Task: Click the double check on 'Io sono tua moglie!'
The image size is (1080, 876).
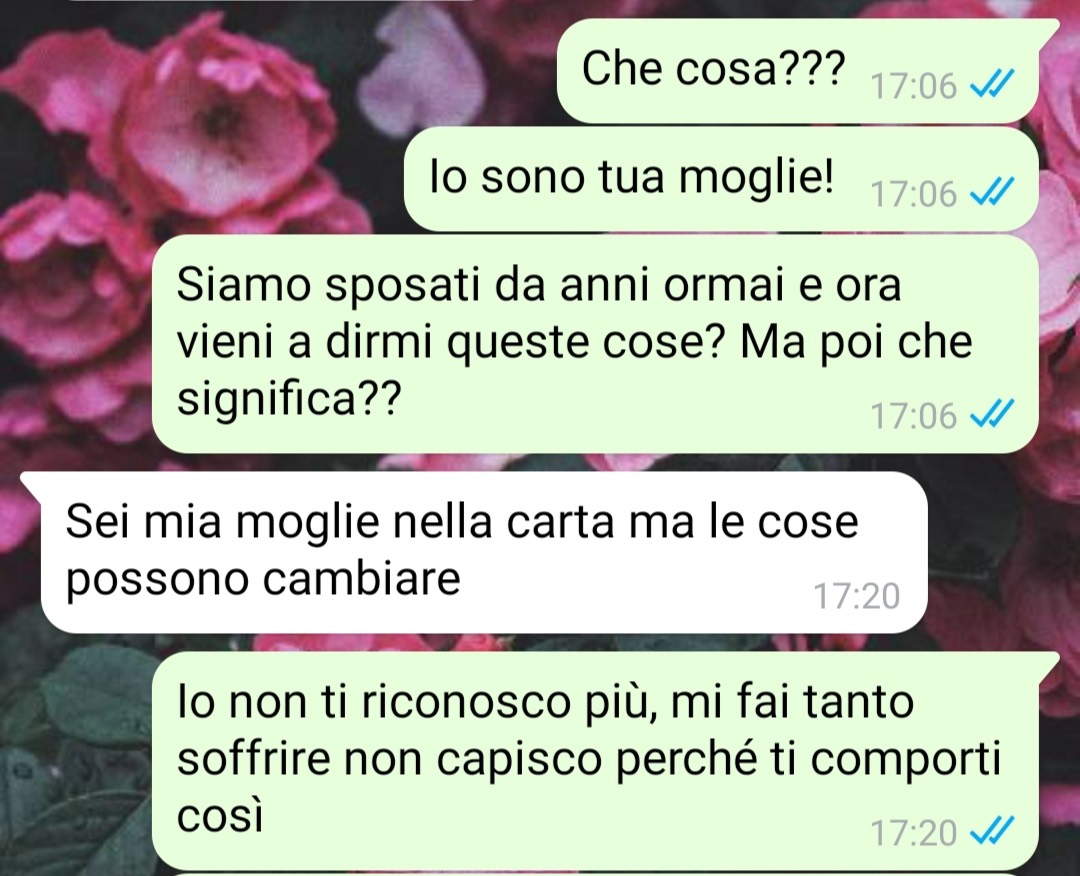Action: 991,192
